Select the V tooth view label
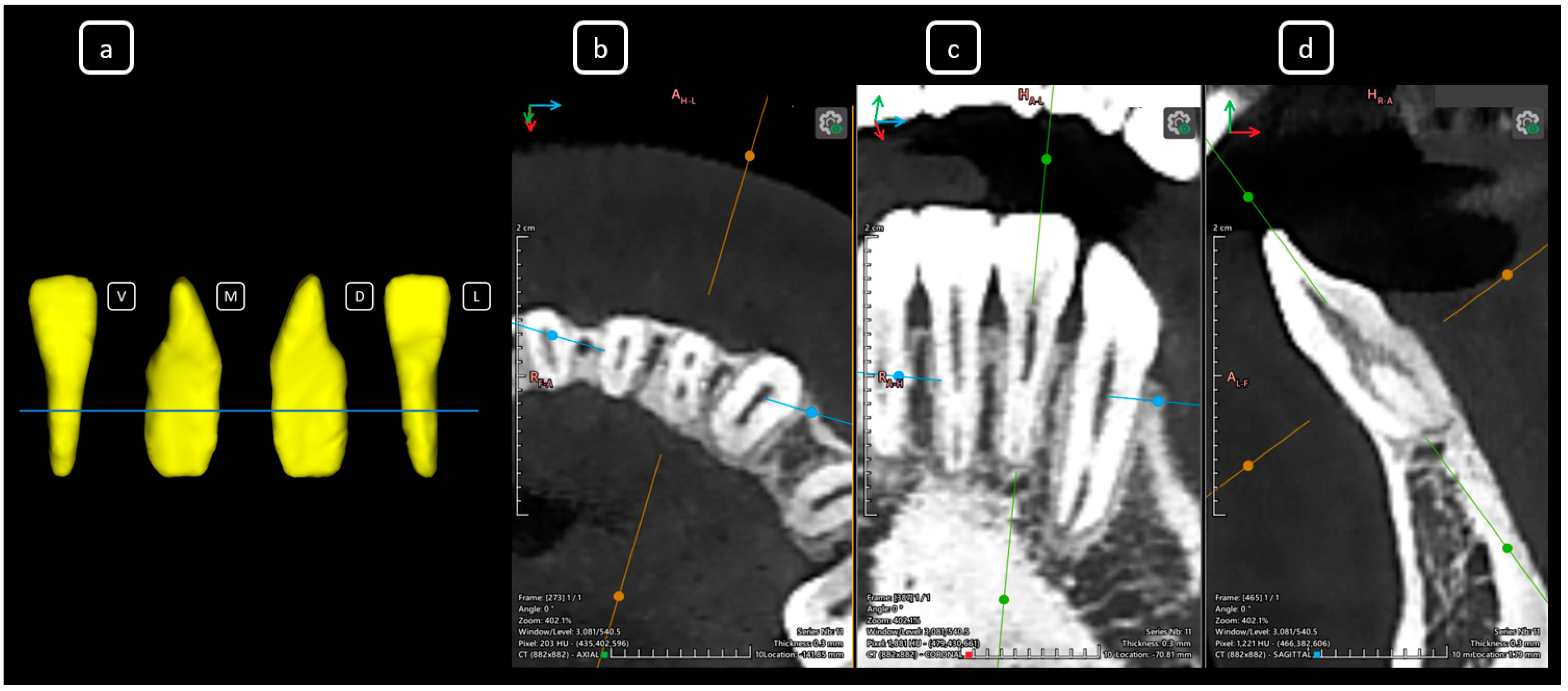The image size is (1568, 691). (121, 297)
